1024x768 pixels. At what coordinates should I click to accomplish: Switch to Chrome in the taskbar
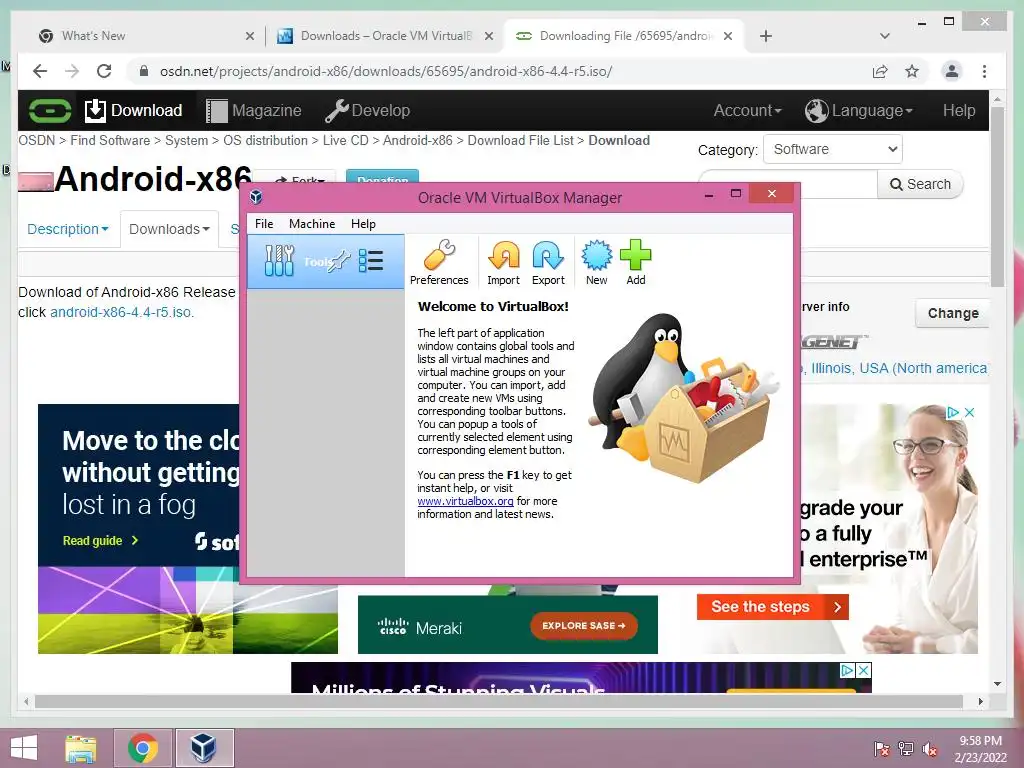(143, 748)
